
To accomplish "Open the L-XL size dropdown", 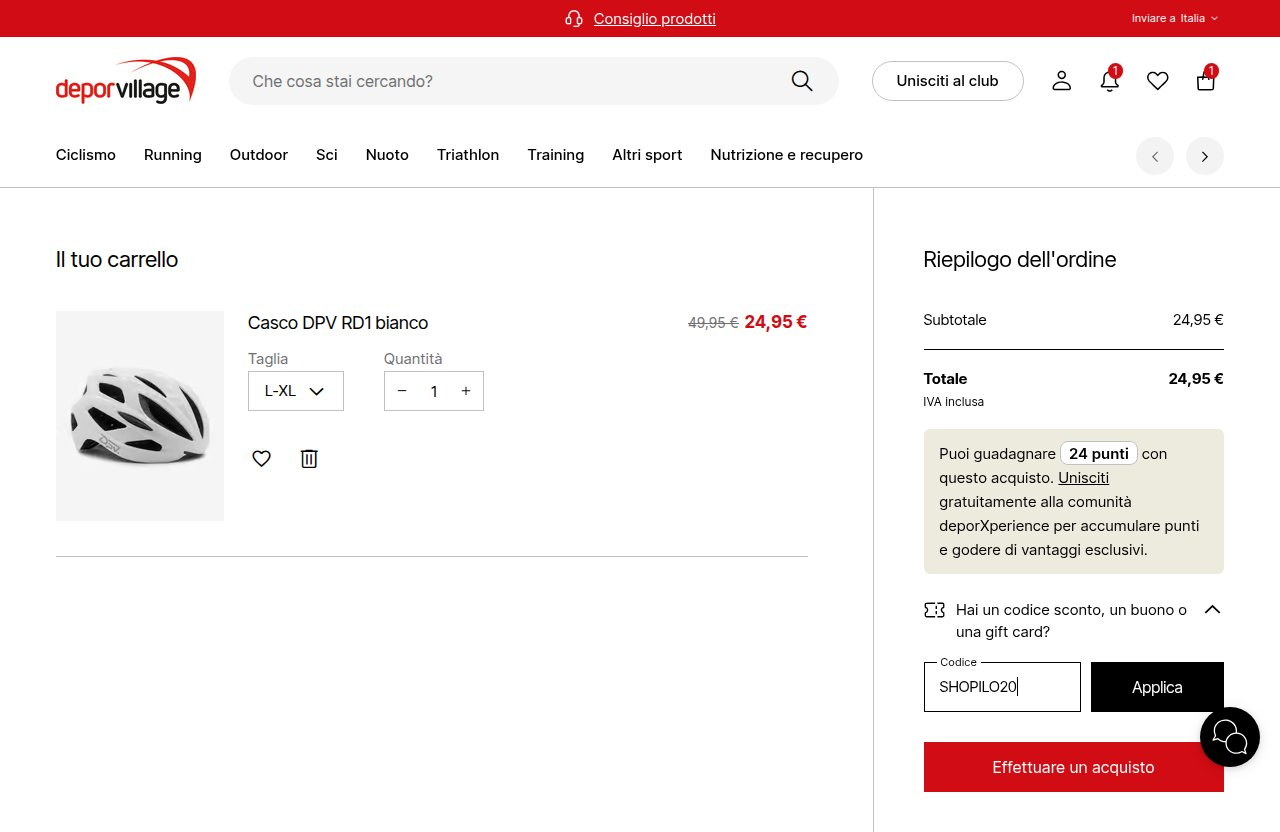I will [296, 391].
